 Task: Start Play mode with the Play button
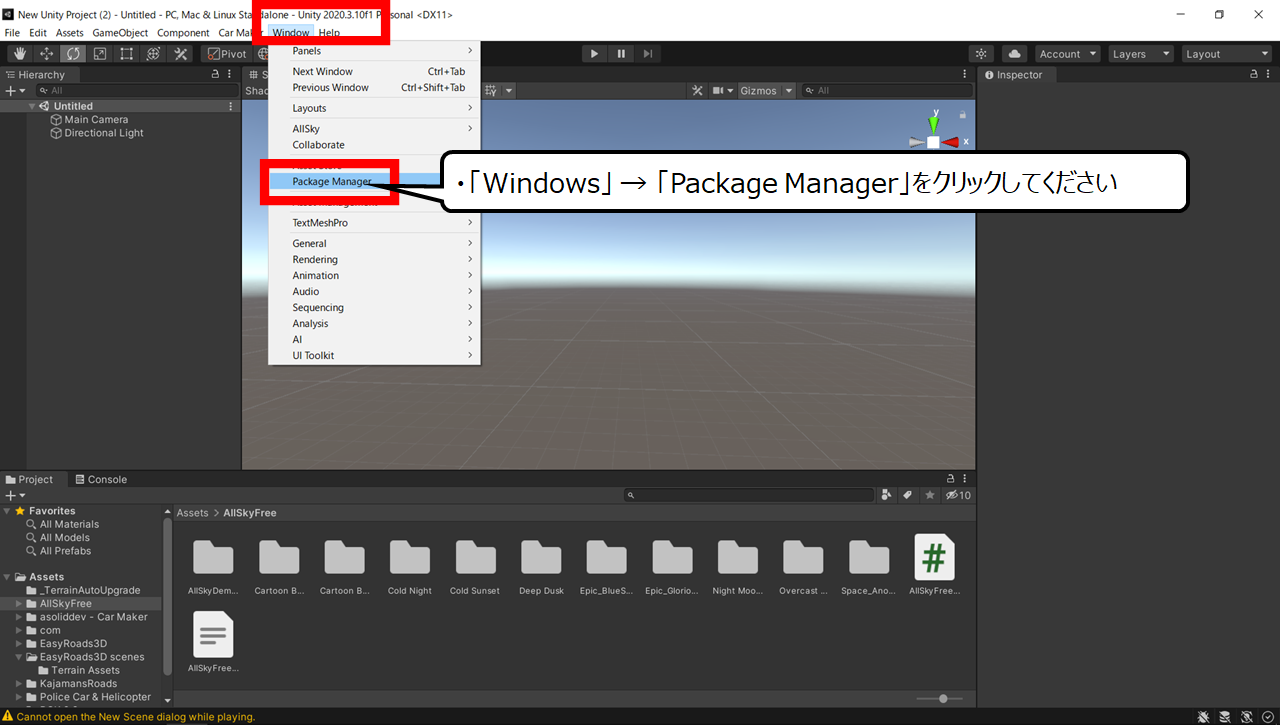point(595,54)
